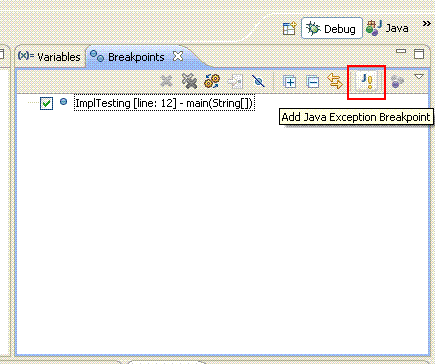Show hidden perspectives with the double chevron

(x=426, y=24)
